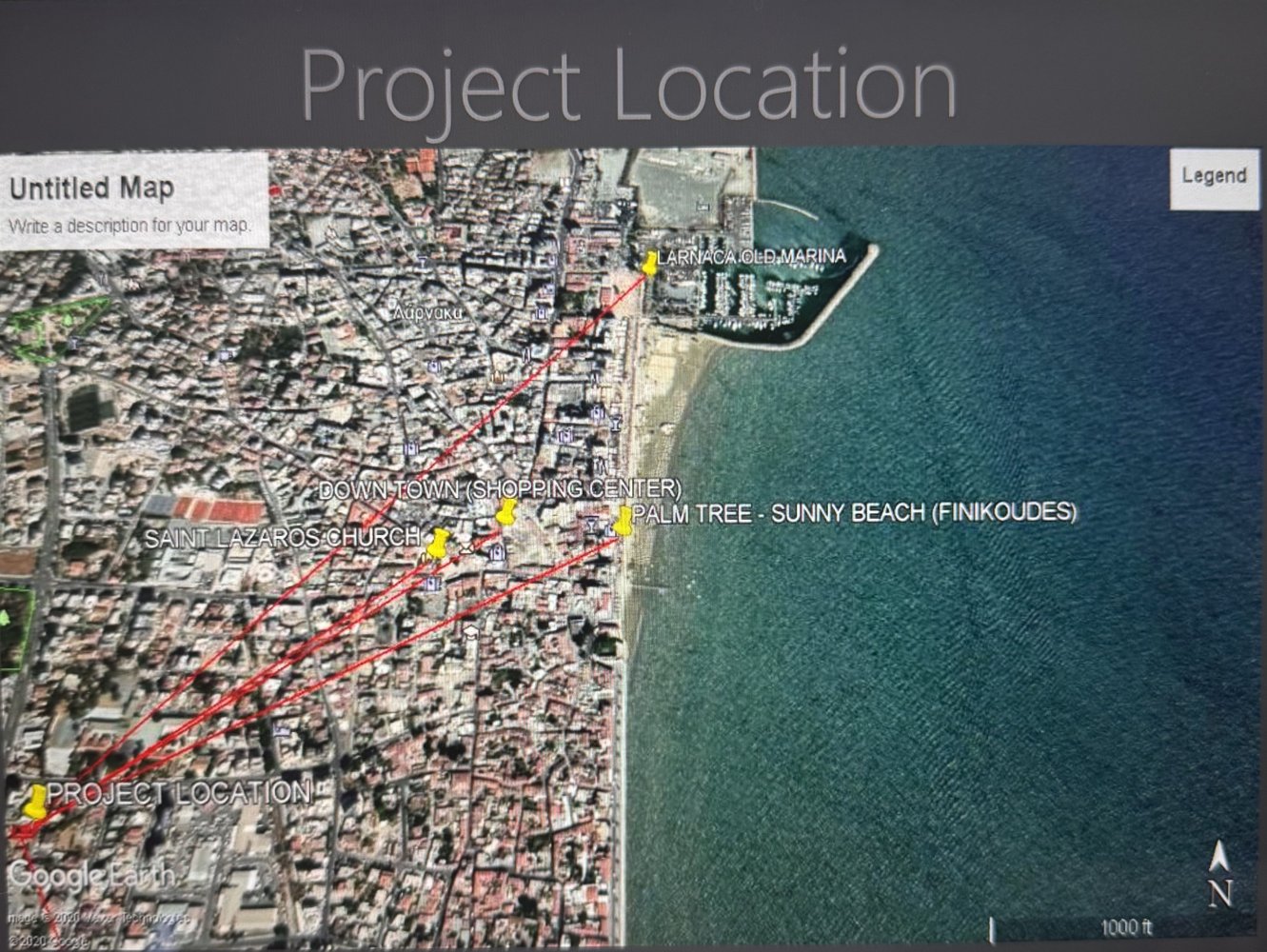Click the Larnaca Old Marina yellow pin

[x=650, y=264]
